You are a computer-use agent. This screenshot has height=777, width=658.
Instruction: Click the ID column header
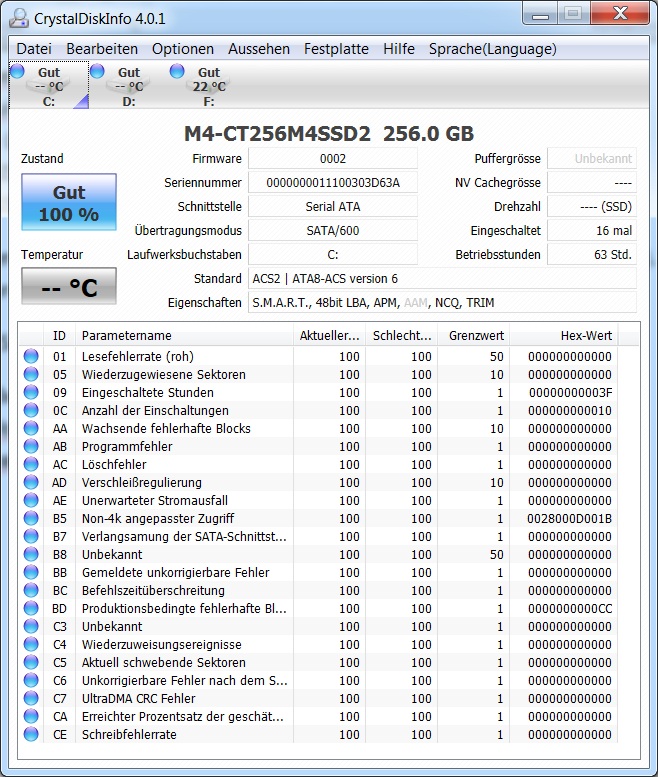(x=59, y=335)
